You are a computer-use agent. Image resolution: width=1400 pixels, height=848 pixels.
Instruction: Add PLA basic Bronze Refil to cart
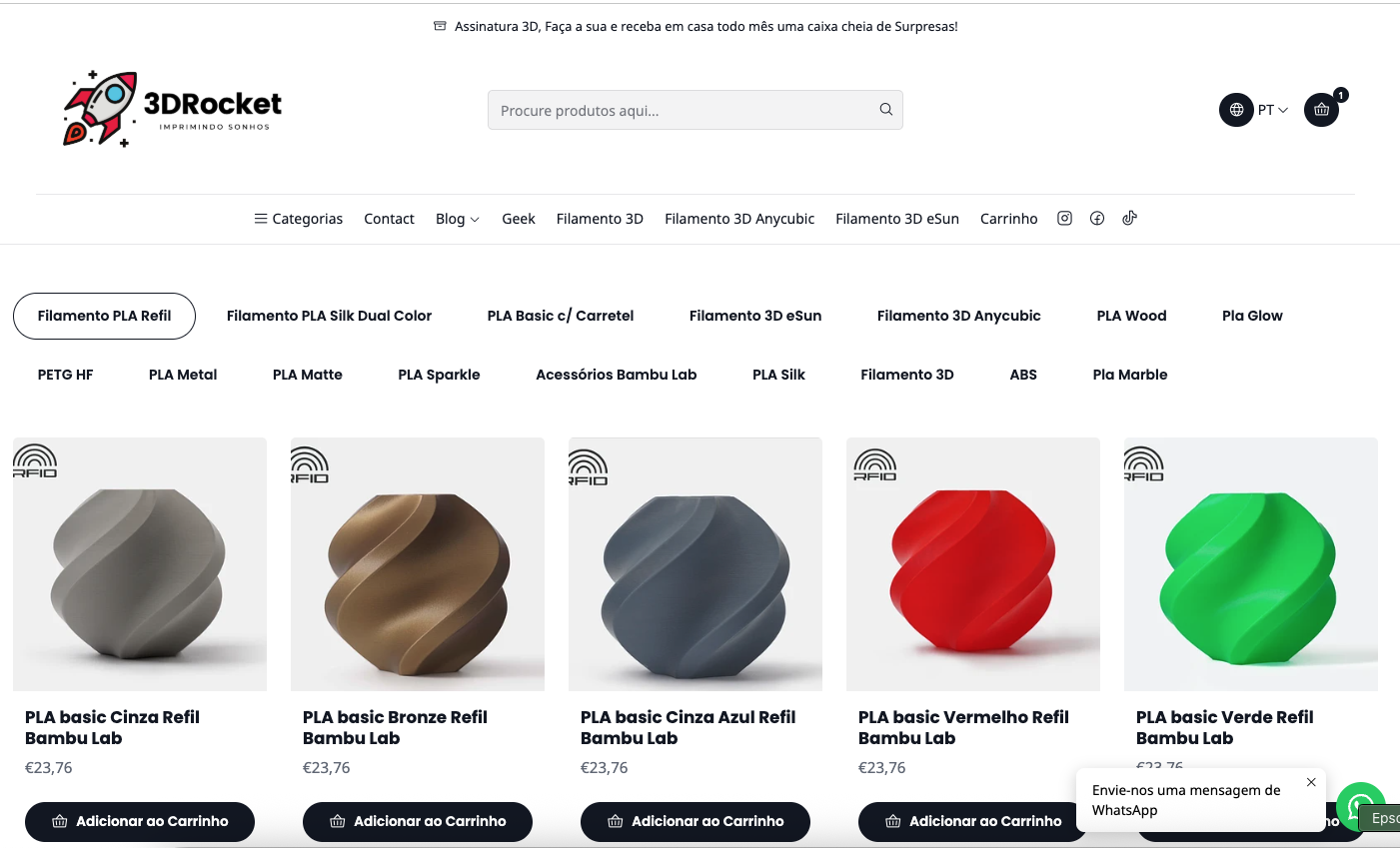pos(418,821)
